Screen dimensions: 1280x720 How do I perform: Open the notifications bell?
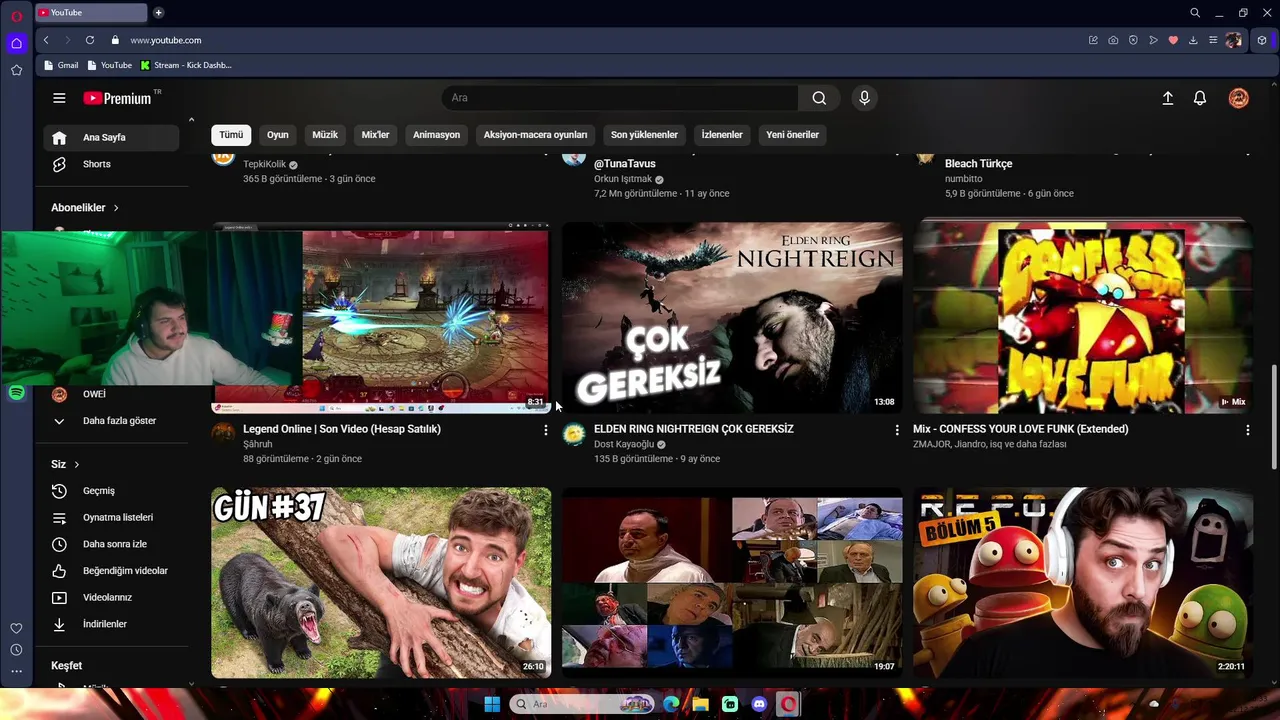[1200, 98]
